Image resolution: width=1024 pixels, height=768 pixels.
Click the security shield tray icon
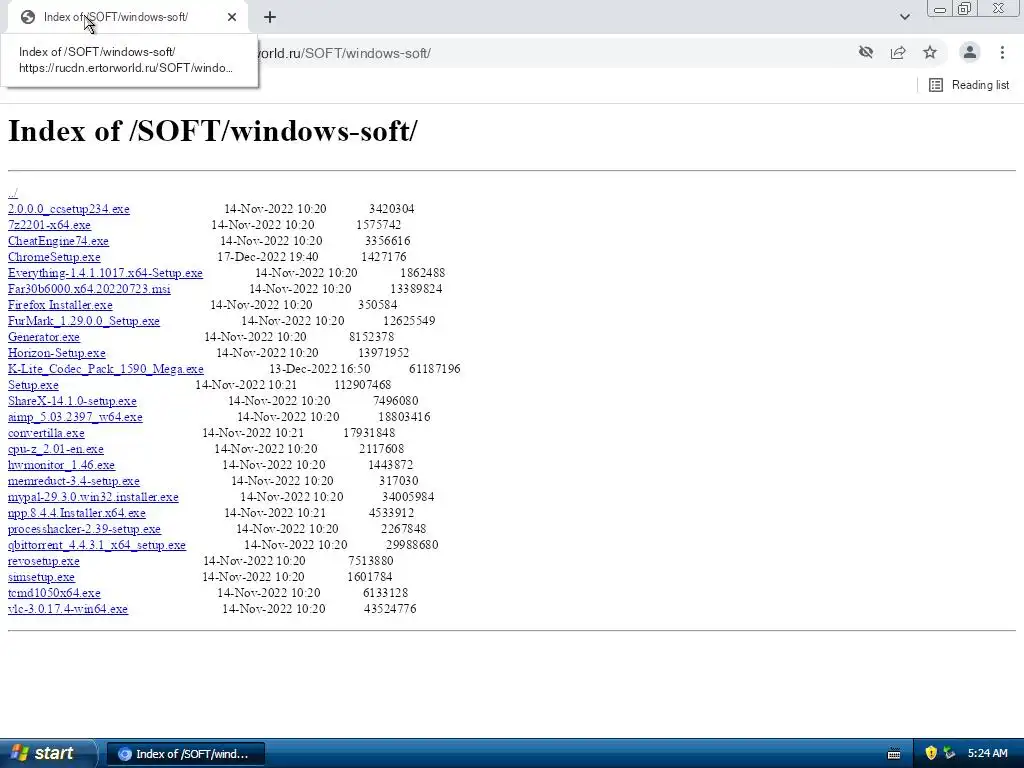point(931,753)
